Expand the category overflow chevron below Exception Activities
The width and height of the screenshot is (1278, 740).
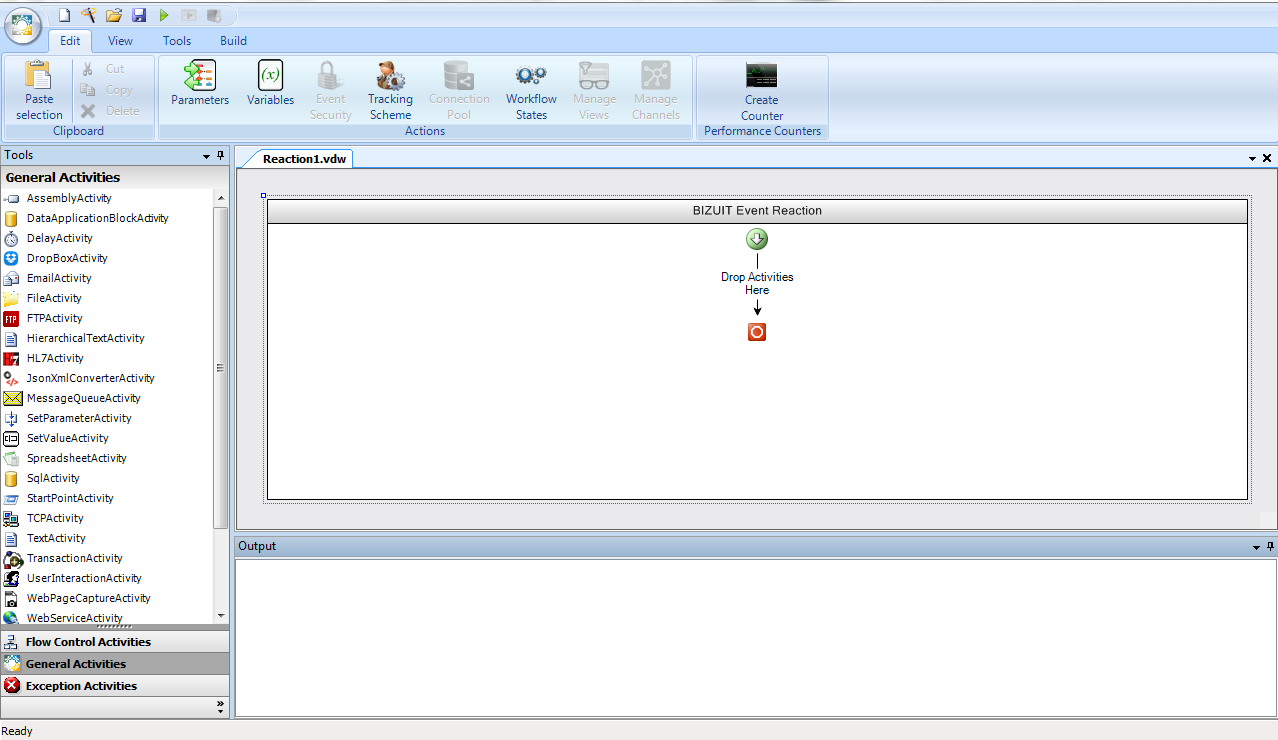[x=221, y=706]
